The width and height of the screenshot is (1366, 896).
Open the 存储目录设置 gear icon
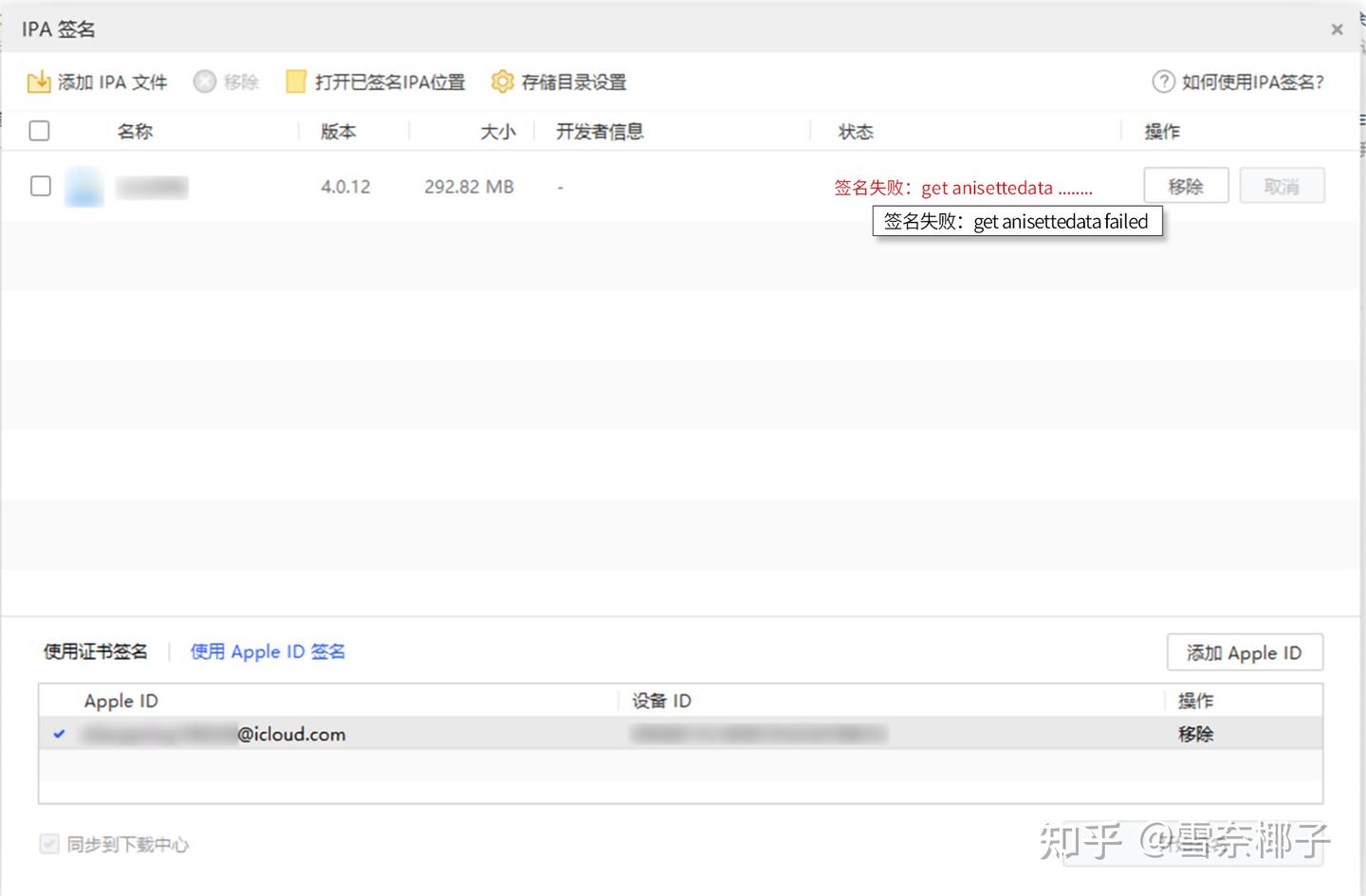pyautogui.click(x=503, y=82)
